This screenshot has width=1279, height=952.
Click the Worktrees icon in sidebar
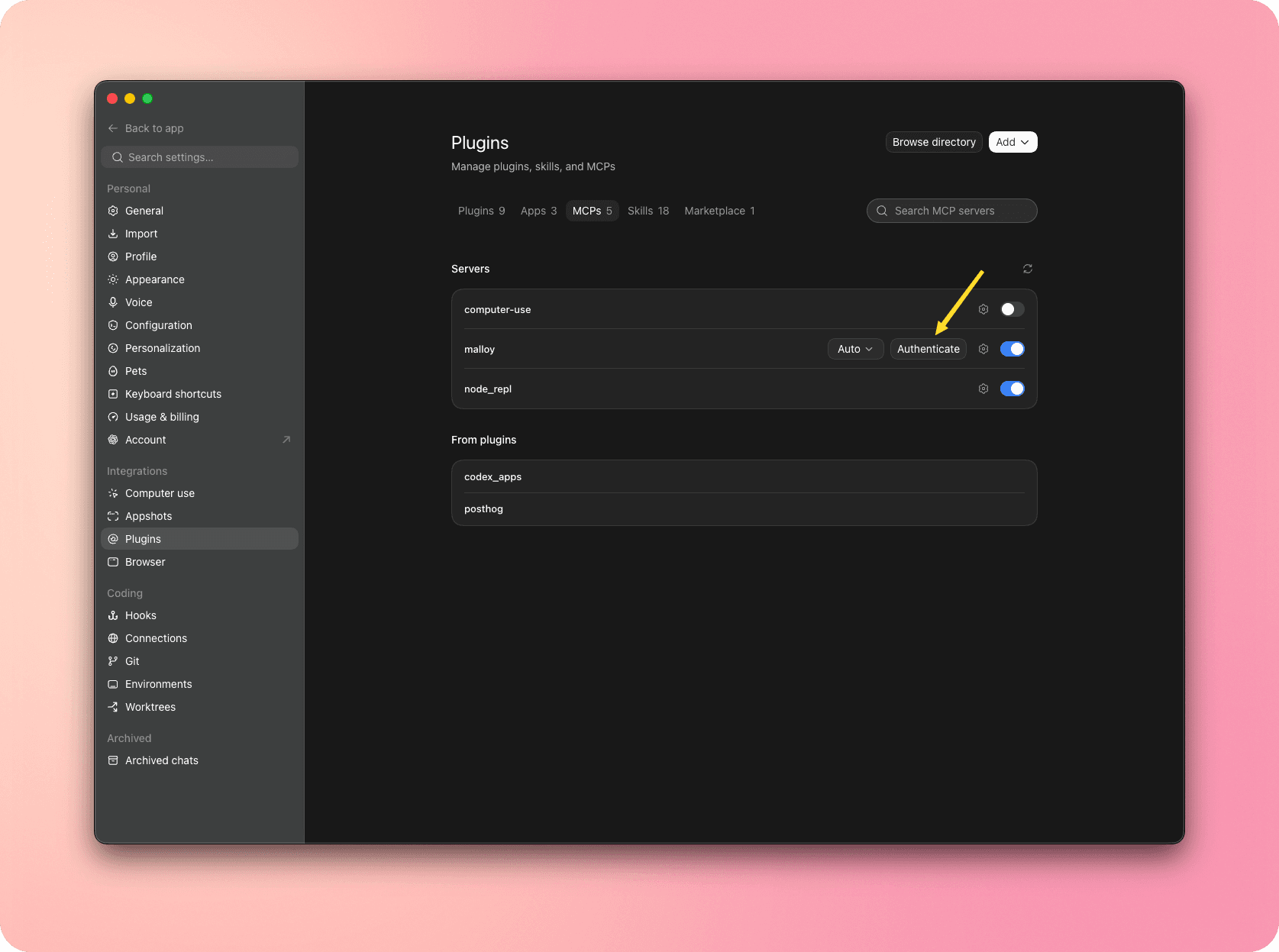coord(113,707)
